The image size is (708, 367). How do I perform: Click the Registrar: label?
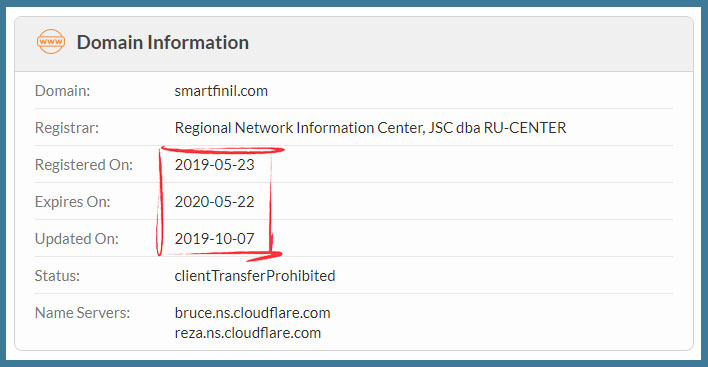(66, 128)
